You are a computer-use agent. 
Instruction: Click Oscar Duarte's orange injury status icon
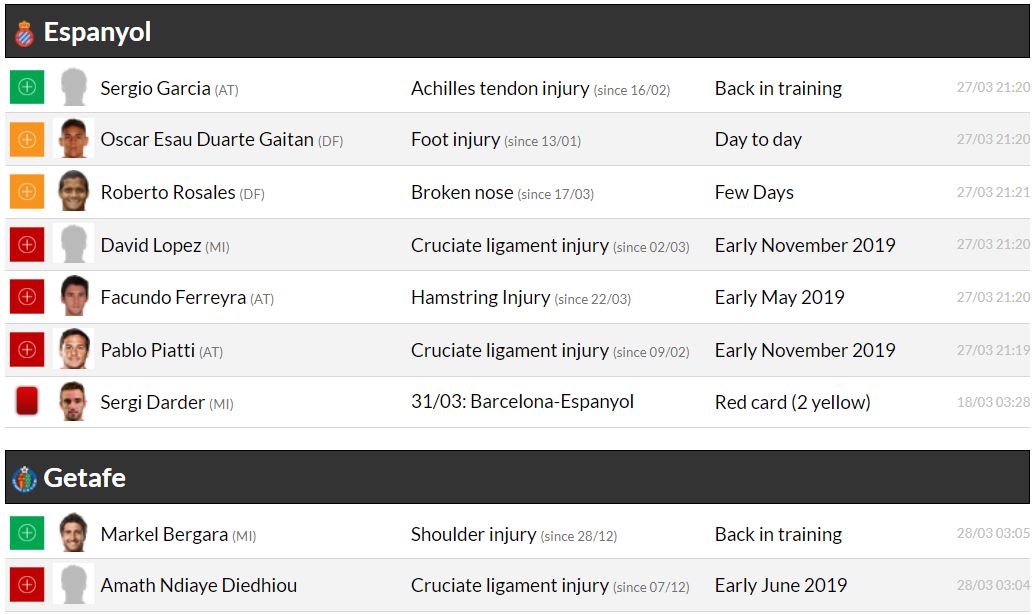[x=27, y=140]
